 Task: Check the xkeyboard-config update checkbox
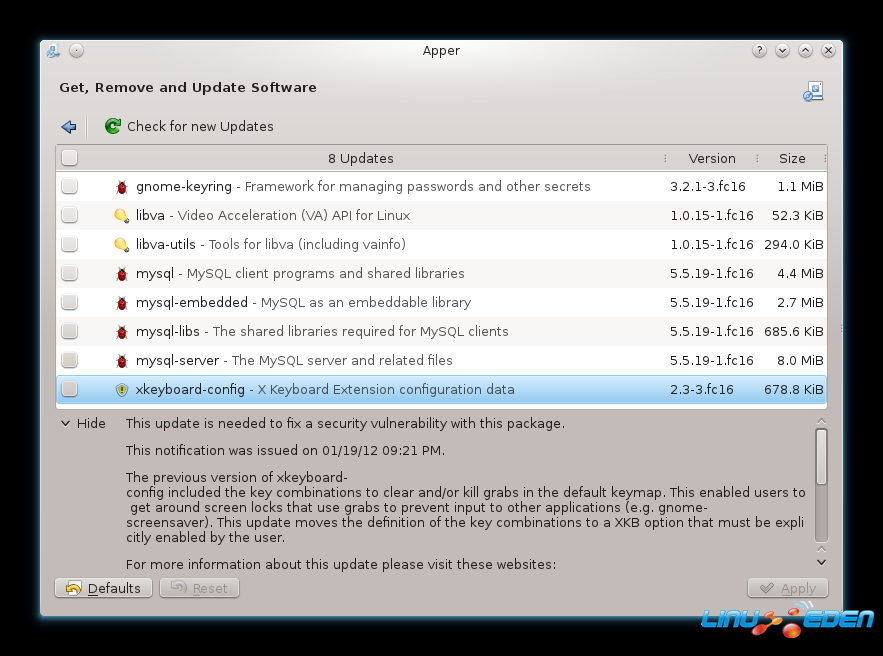(69, 390)
